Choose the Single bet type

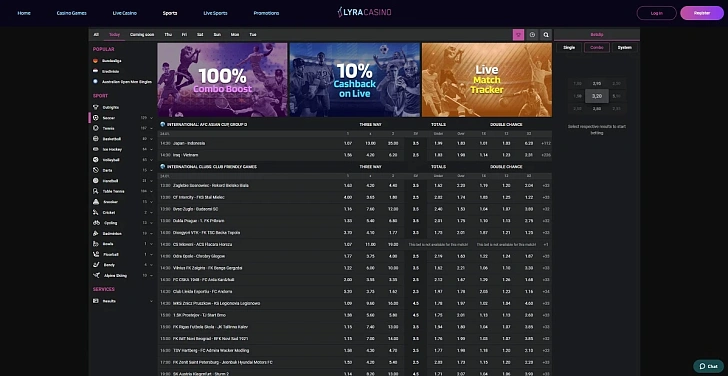pos(569,47)
